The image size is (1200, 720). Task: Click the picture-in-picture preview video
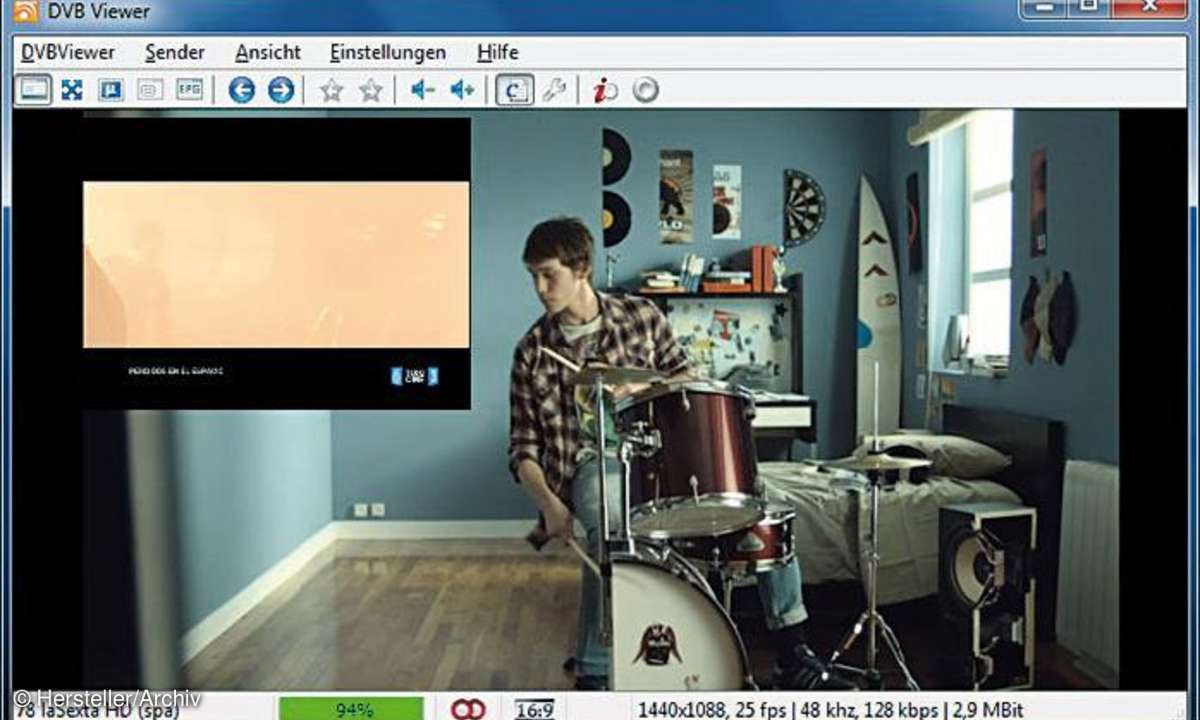[x=277, y=264]
